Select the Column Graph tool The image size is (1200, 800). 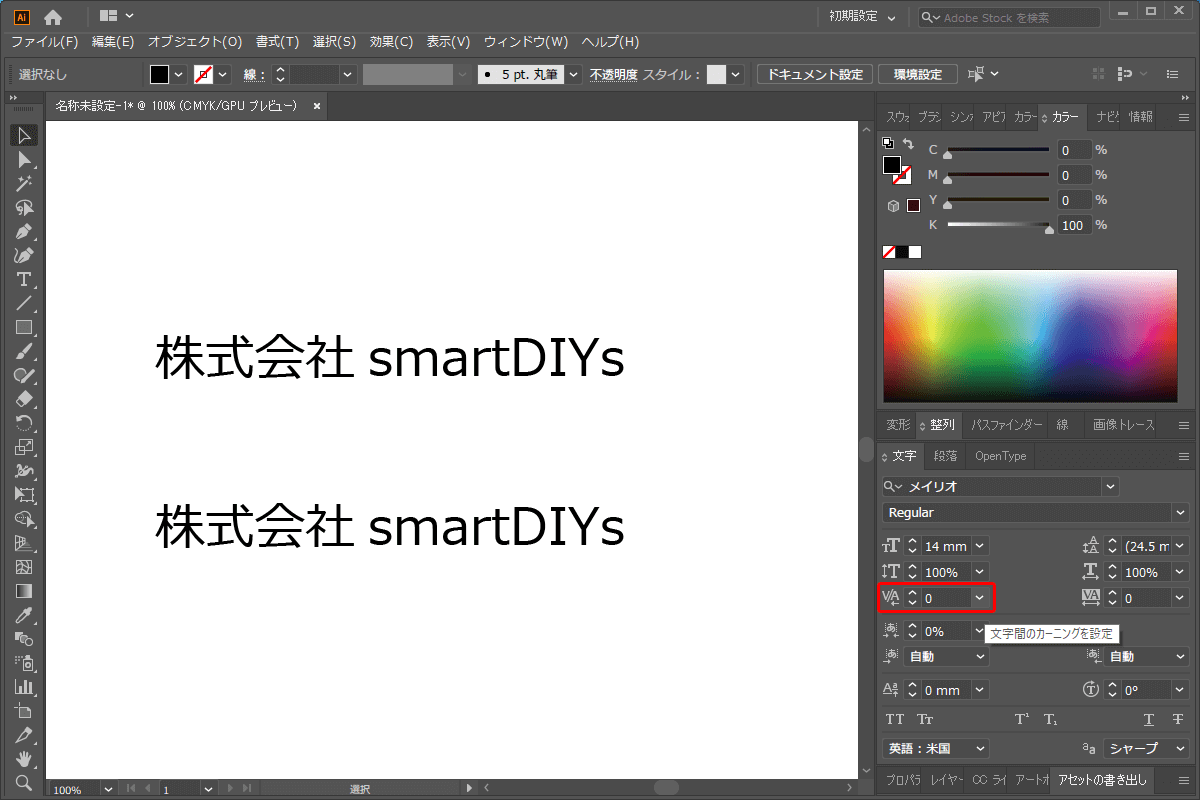tap(25, 687)
